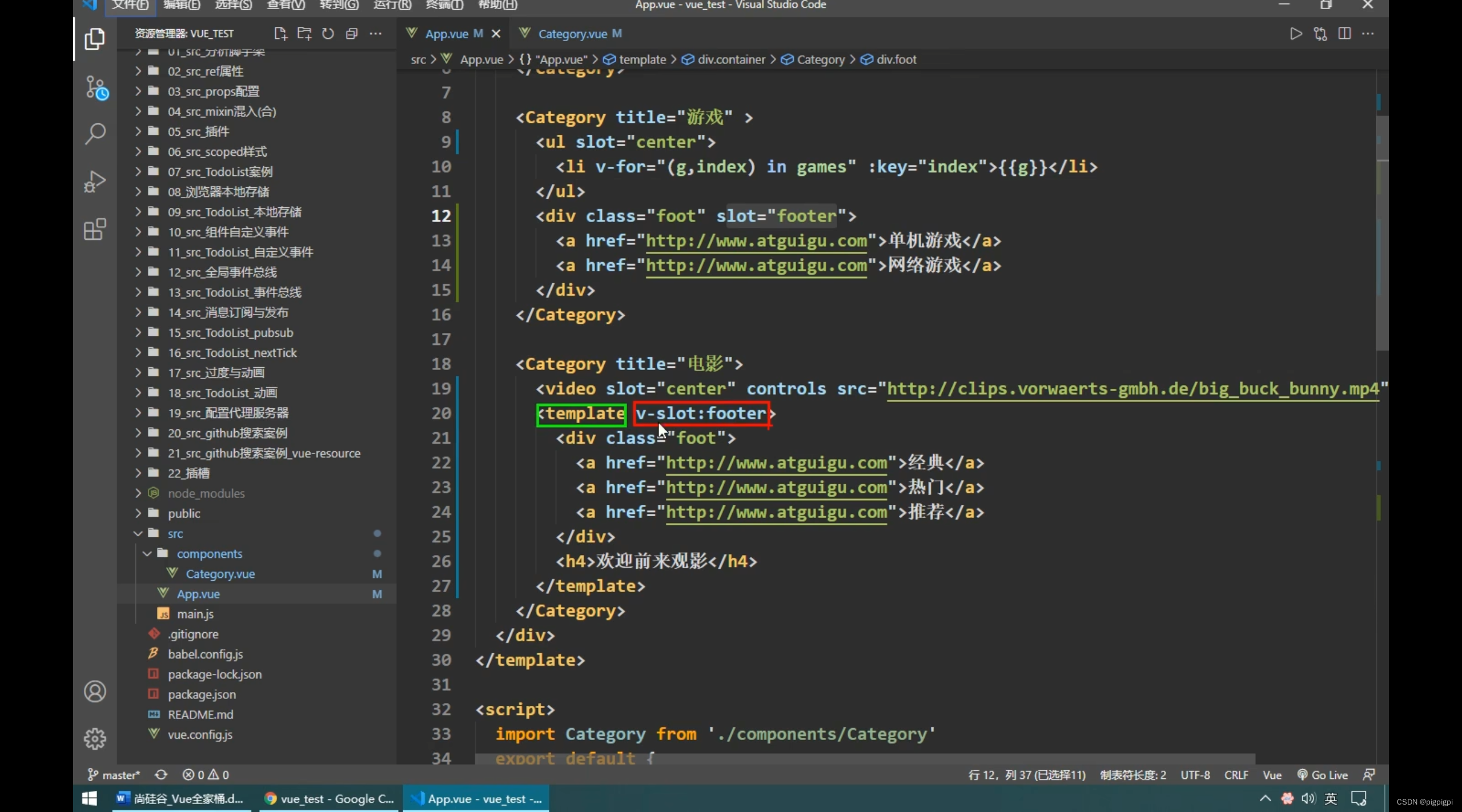Screen dimensions: 1462x812
Task: Open the 帮助(H) menu
Action: pos(497,5)
